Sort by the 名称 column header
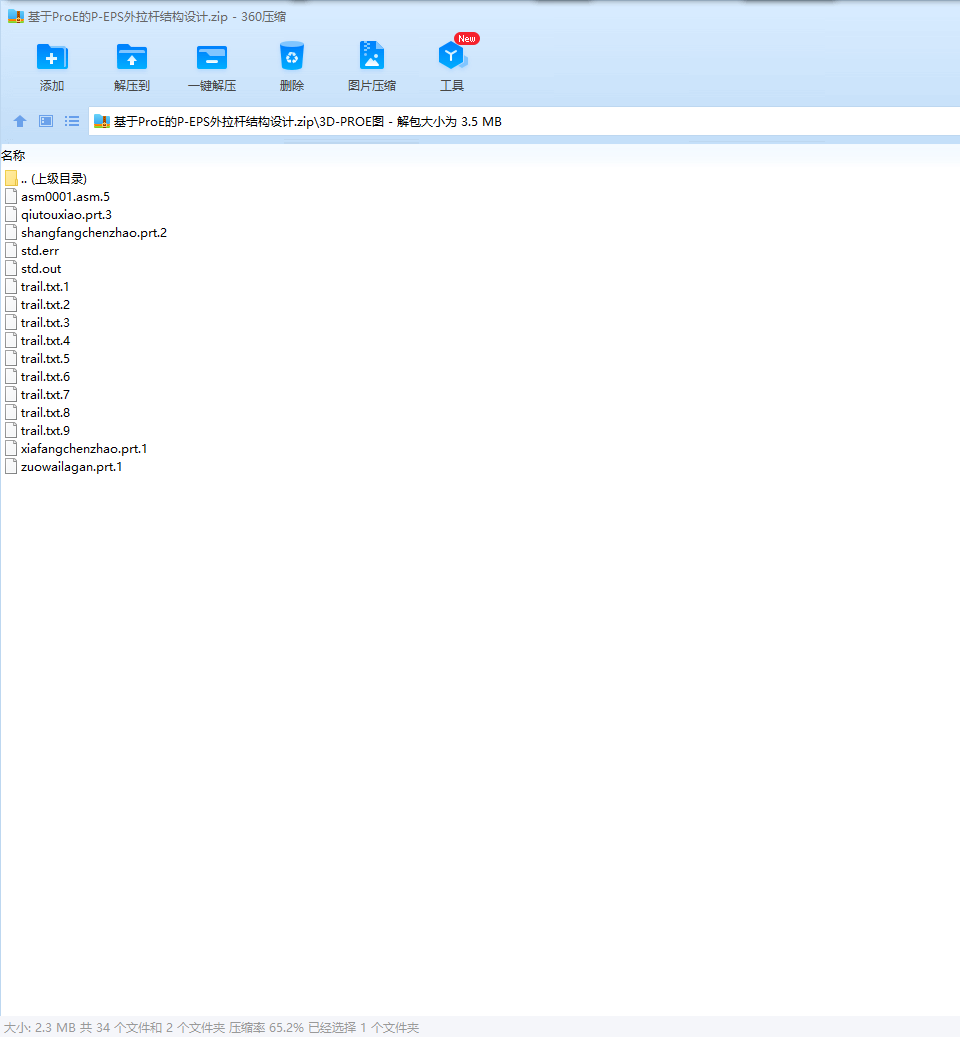Image resolution: width=960 pixels, height=1037 pixels. (13, 156)
